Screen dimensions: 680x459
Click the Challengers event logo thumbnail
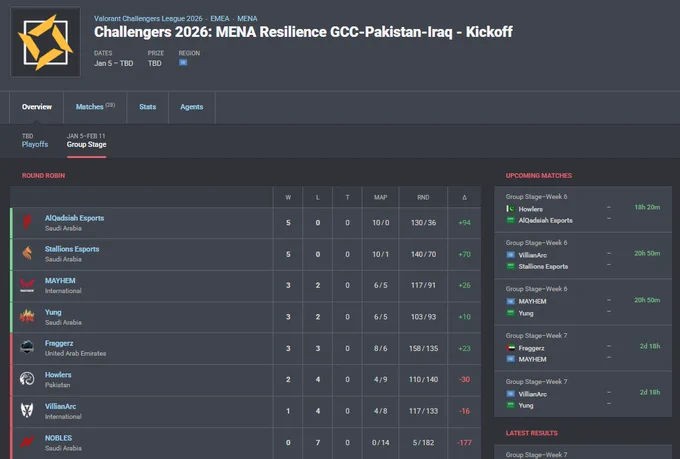pos(46,42)
